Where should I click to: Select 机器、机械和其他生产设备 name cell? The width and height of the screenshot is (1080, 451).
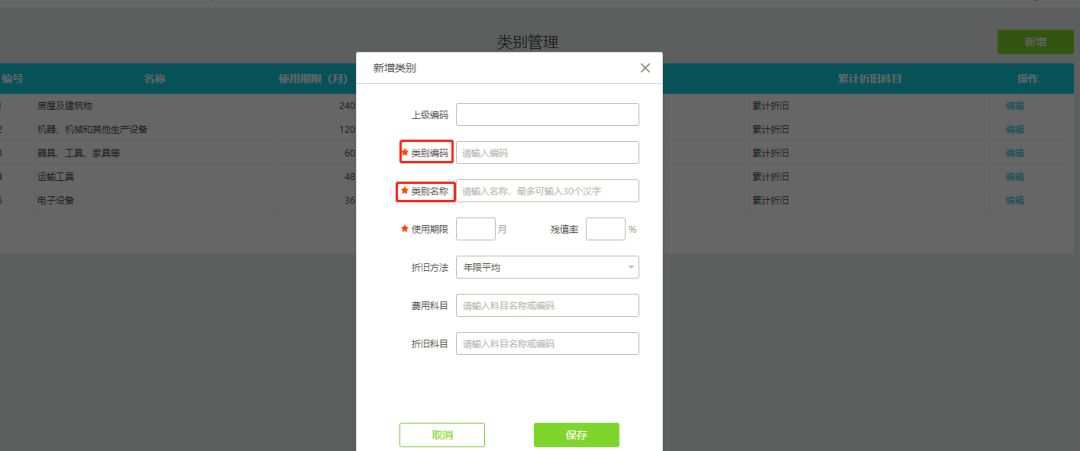pyautogui.click(x=92, y=129)
